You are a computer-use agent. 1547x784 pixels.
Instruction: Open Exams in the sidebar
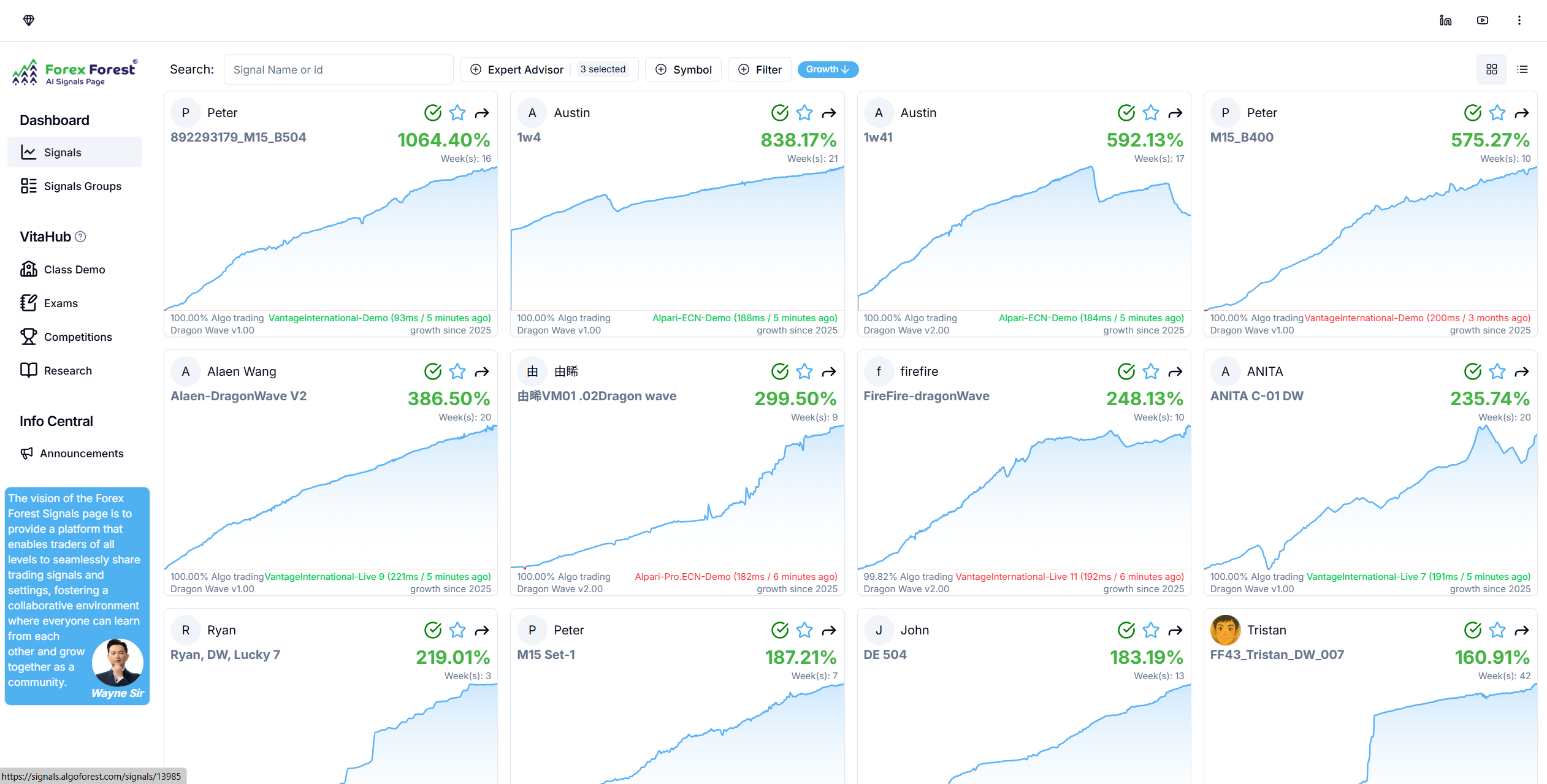[x=75, y=303]
